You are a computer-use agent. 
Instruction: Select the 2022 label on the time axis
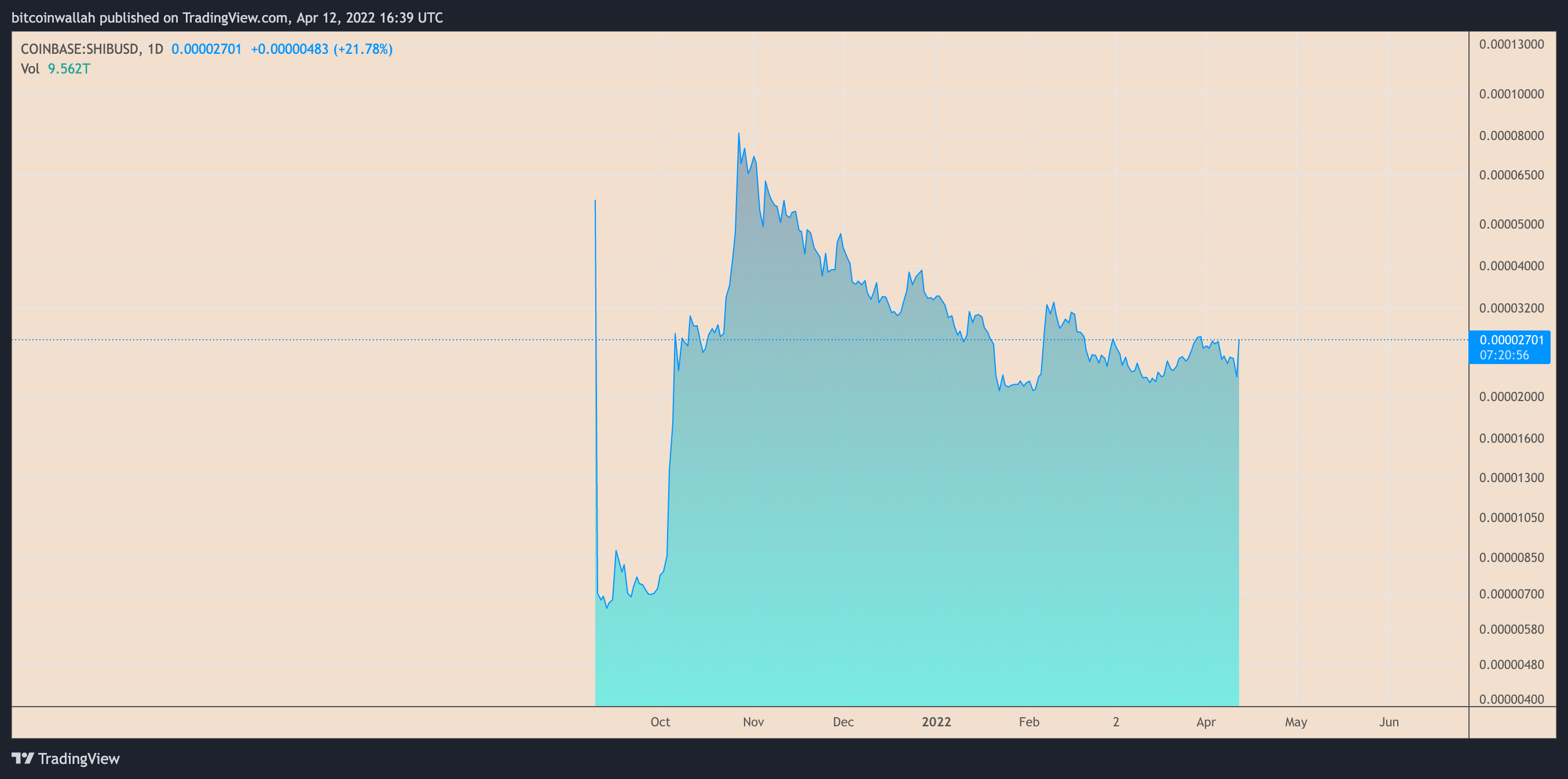click(936, 722)
